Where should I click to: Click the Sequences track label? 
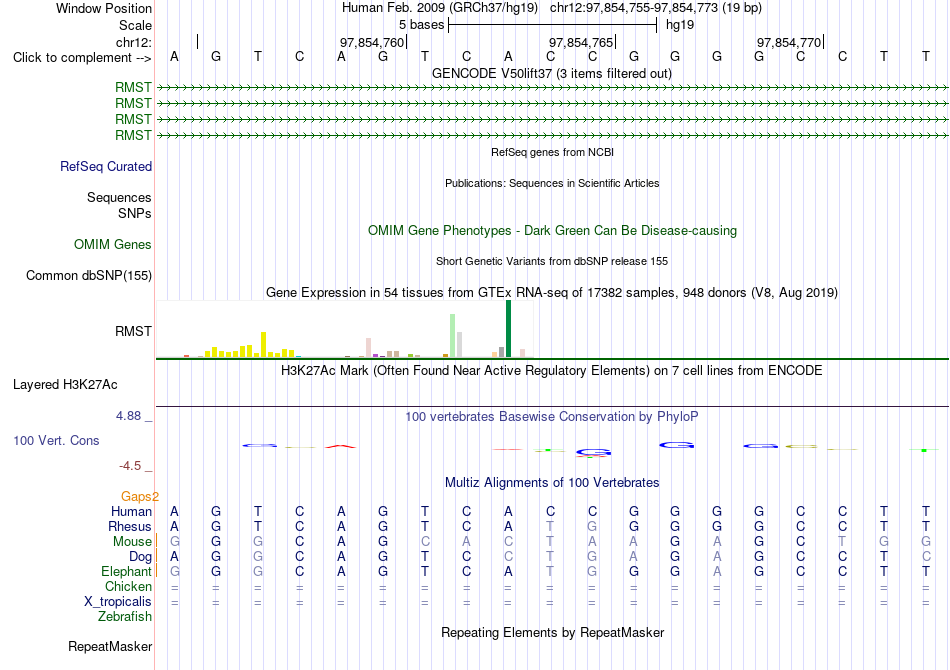coord(119,197)
